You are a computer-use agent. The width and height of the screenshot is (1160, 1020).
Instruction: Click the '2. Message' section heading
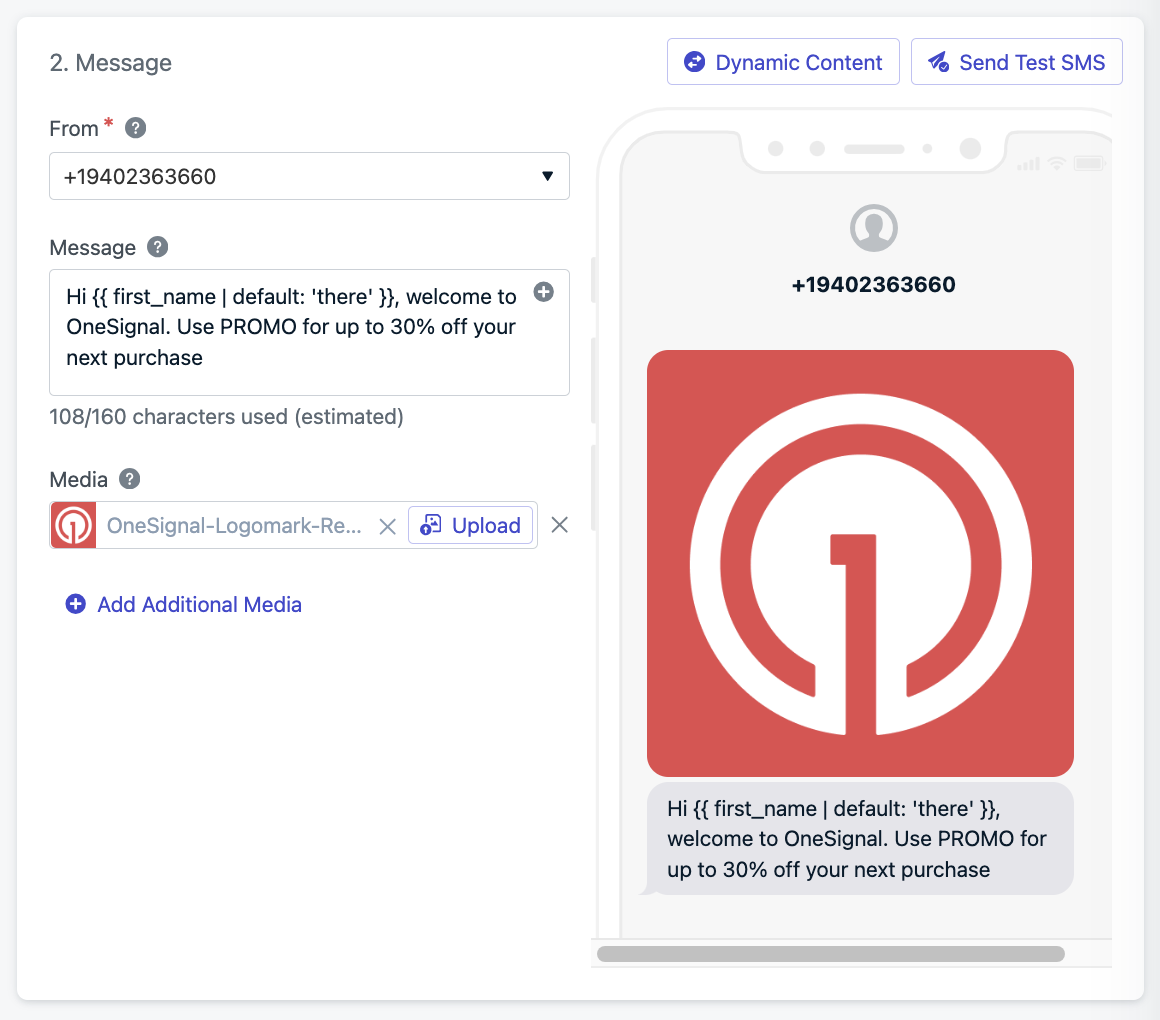pyautogui.click(x=110, y=63)
